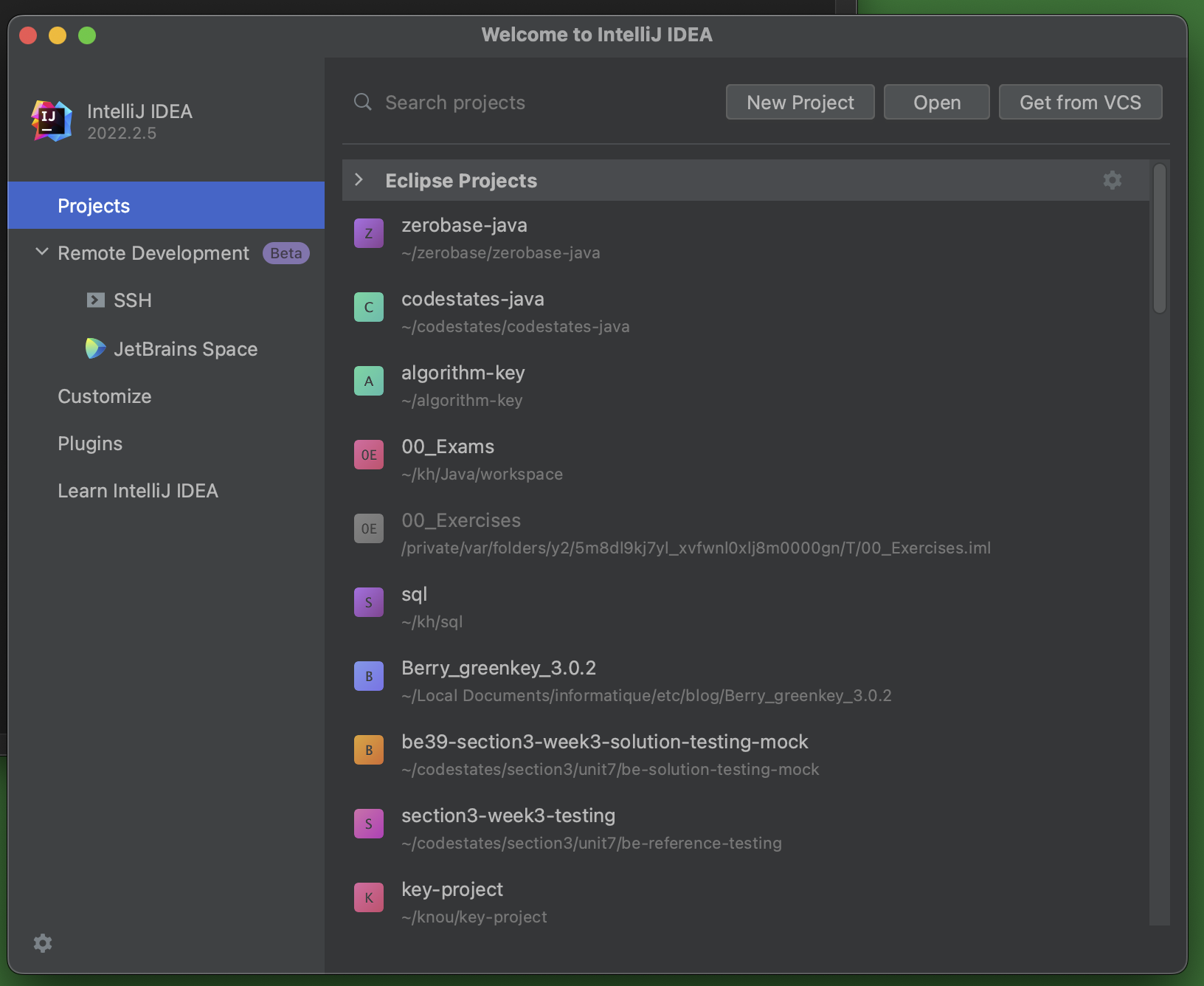Click the path ~/kh/Java/workspace
This screenshot has width=1204, height=986.
click(x=482, y=474)
